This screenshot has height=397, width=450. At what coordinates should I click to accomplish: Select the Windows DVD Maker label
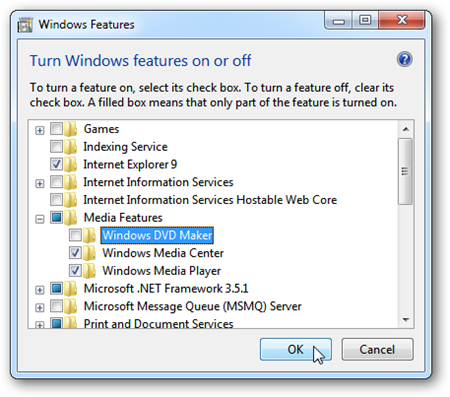click(157, 235)
